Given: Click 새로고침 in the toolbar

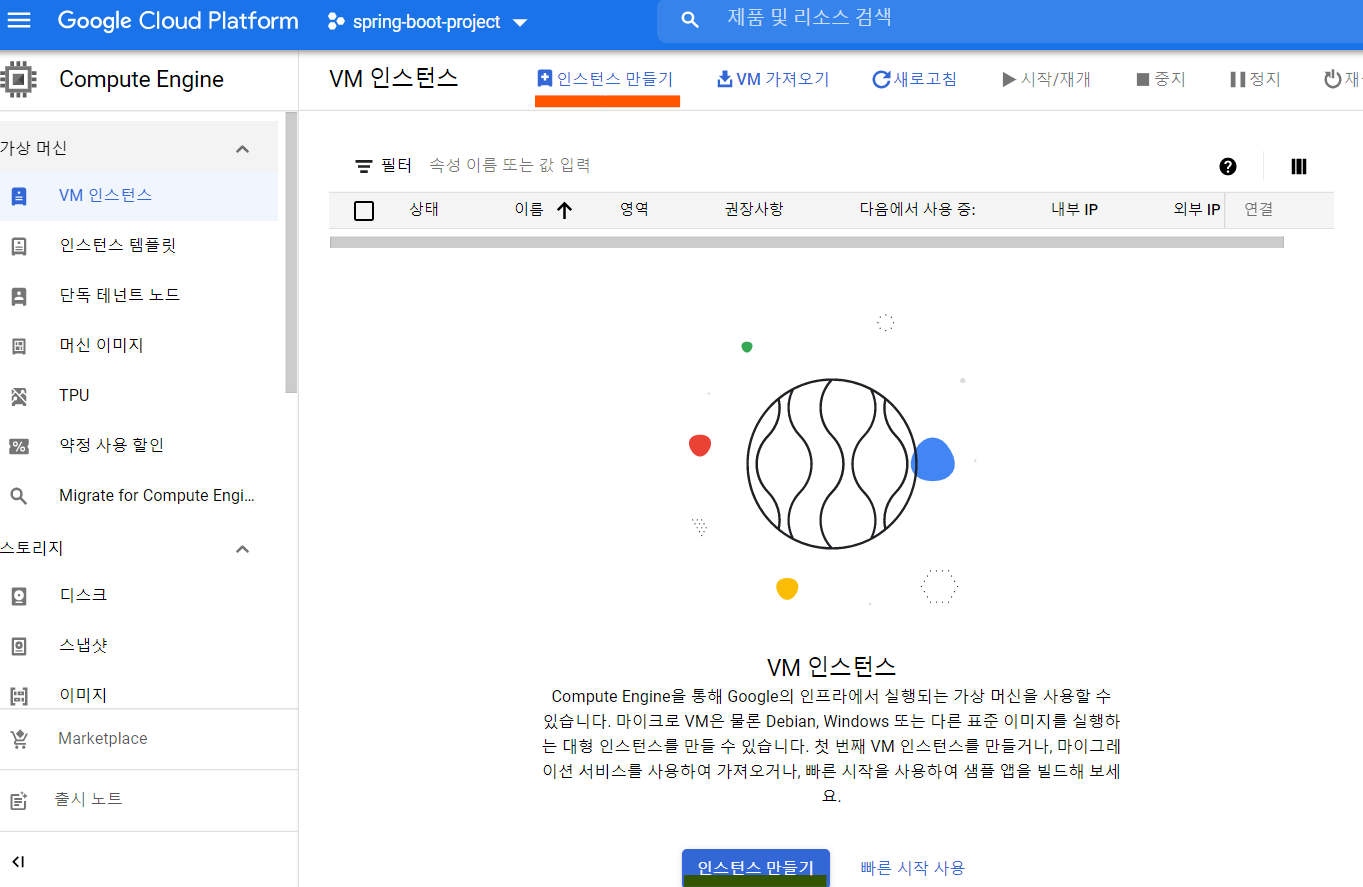Looking at the screenshot, I should pyautogui.click(x=914, y=79).
